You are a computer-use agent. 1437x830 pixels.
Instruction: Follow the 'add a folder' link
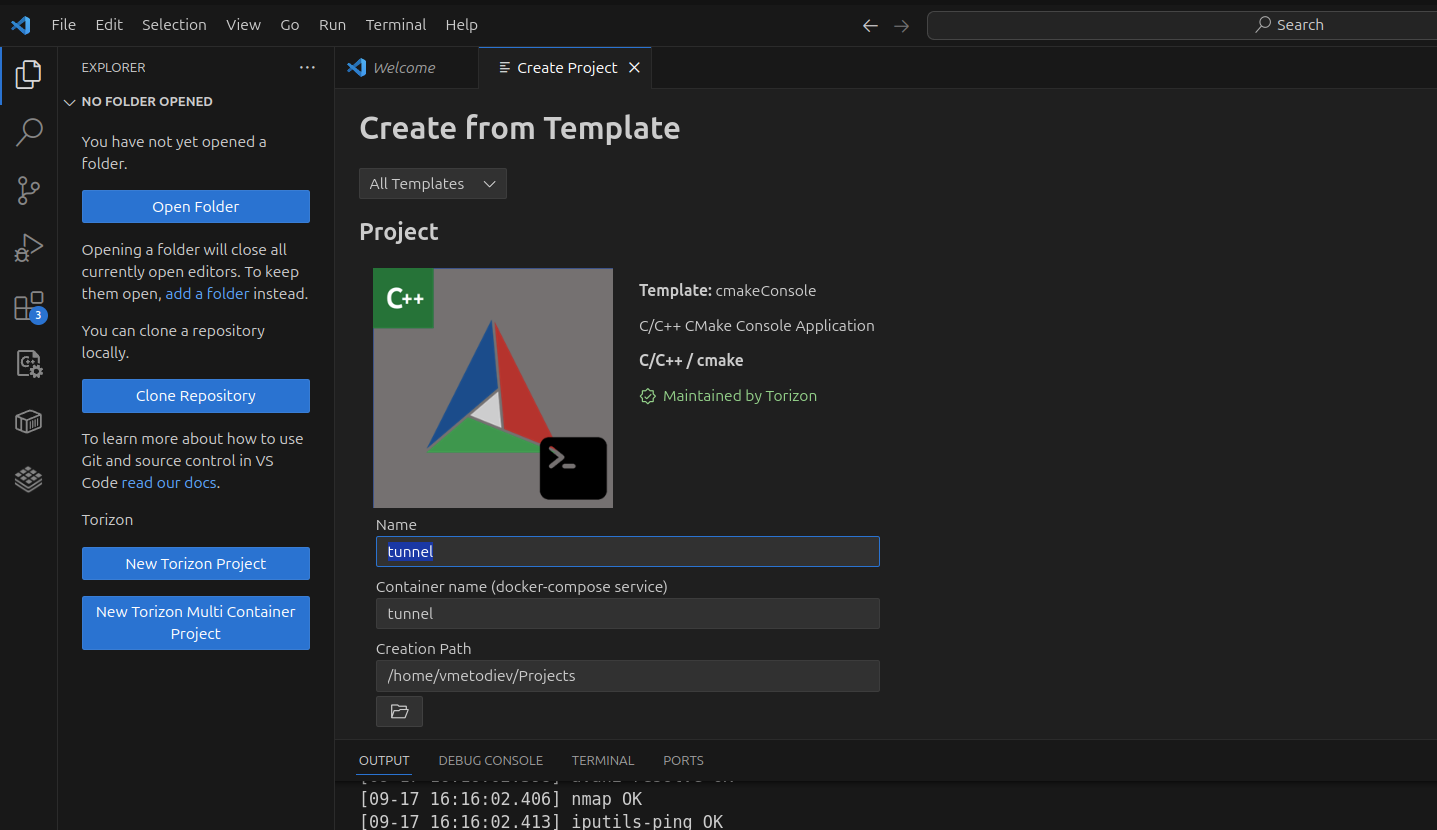coord(207,294)
